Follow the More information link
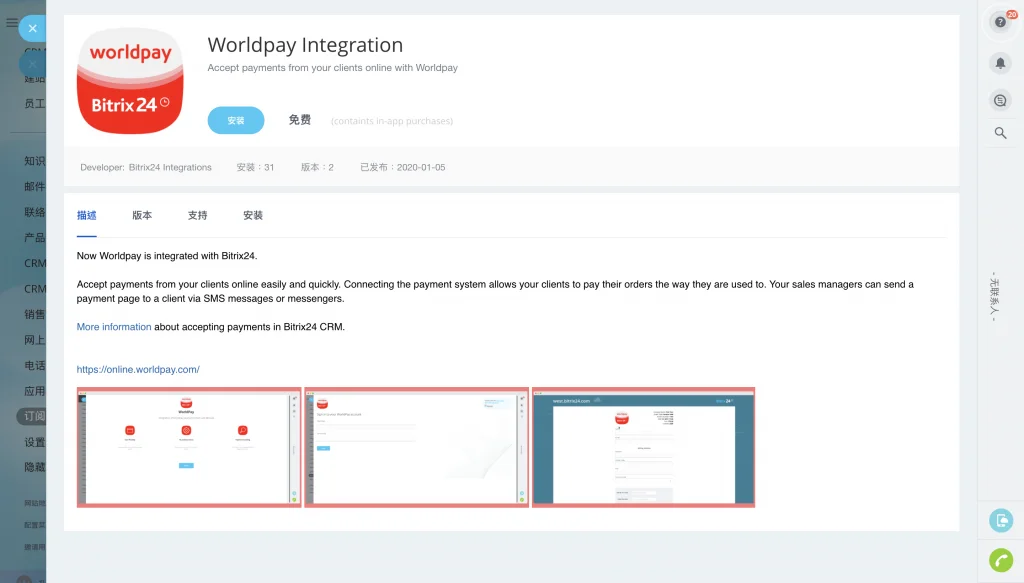The height and width of the screenshot is (583, 1024). [x=114, y=327]
